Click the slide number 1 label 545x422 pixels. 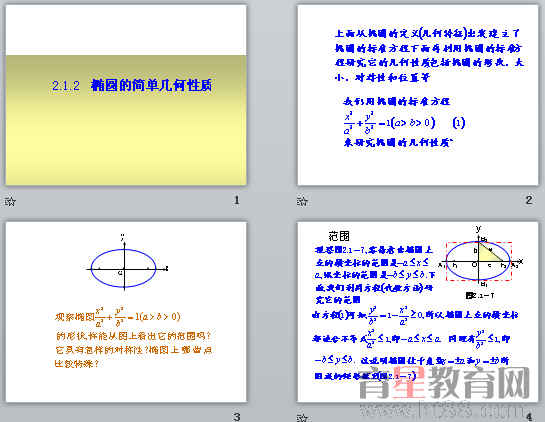click(237, 200)
